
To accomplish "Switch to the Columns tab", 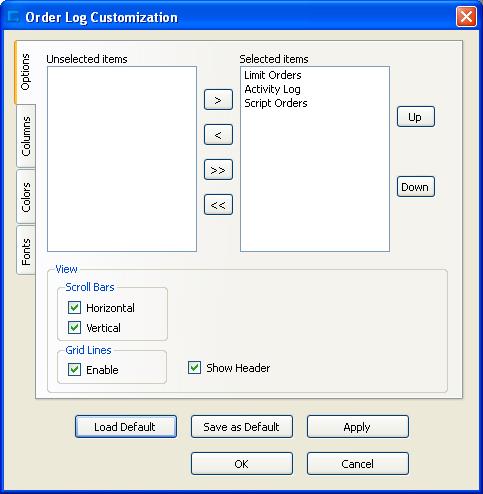I will pyautogui.click(x=26, y=136).
